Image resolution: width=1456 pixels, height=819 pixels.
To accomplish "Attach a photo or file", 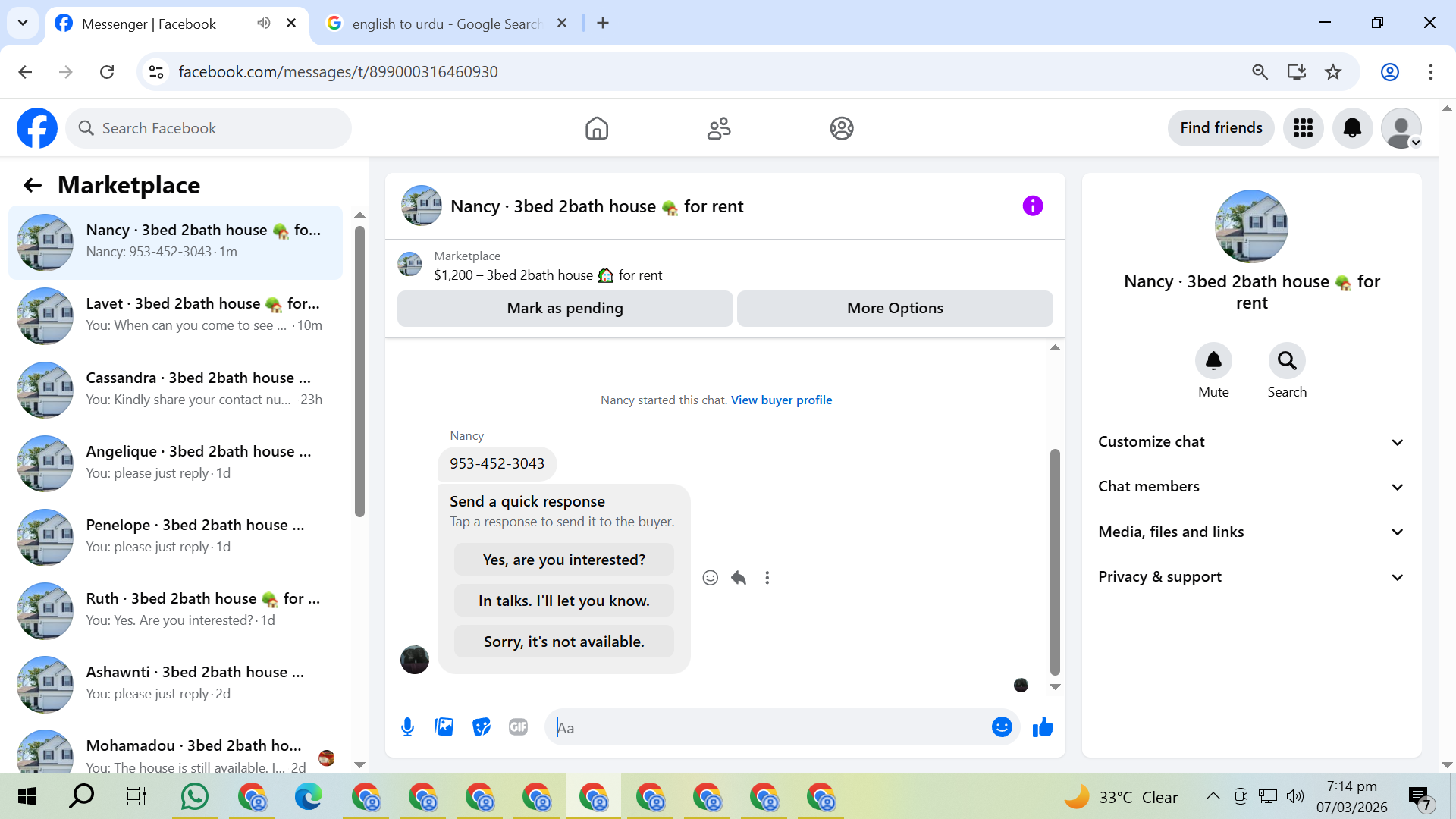I will pos(444,727).
